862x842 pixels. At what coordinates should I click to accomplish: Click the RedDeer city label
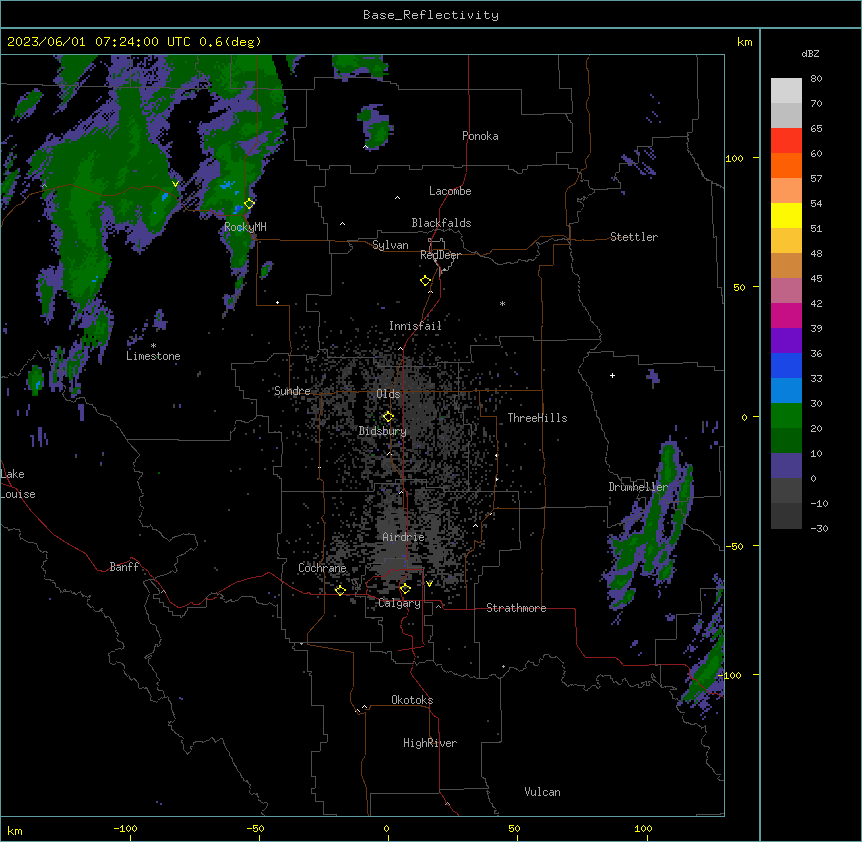440,255
